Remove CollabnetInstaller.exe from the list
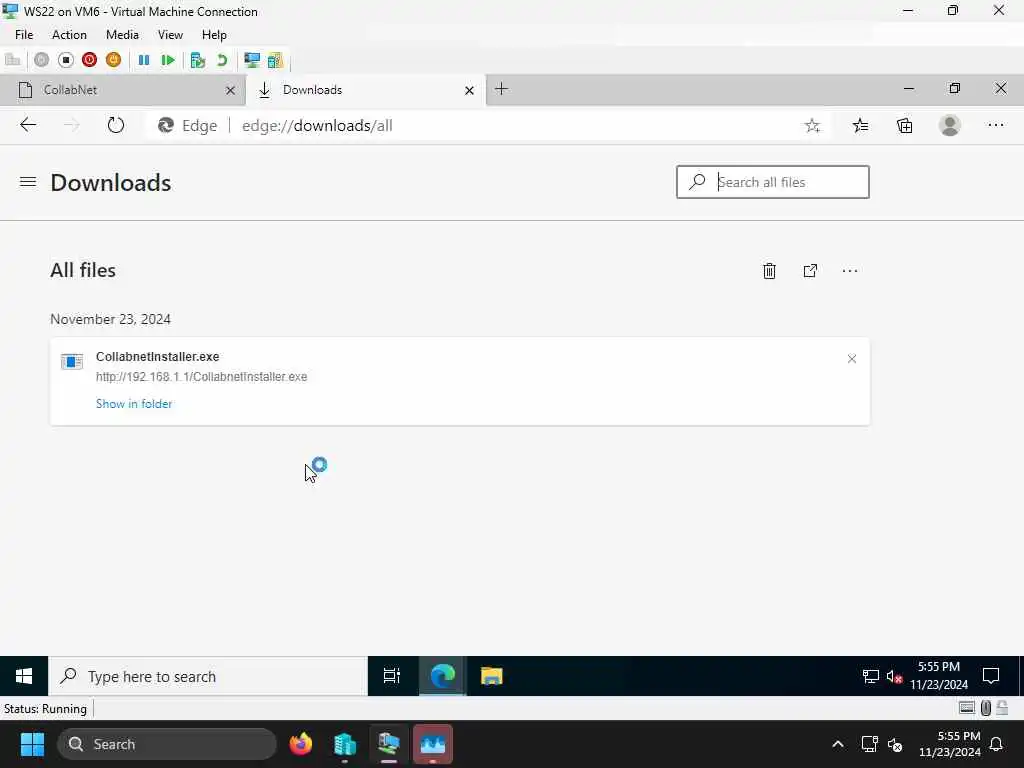Screen dimensions: 1024x768 click(852, 359)
